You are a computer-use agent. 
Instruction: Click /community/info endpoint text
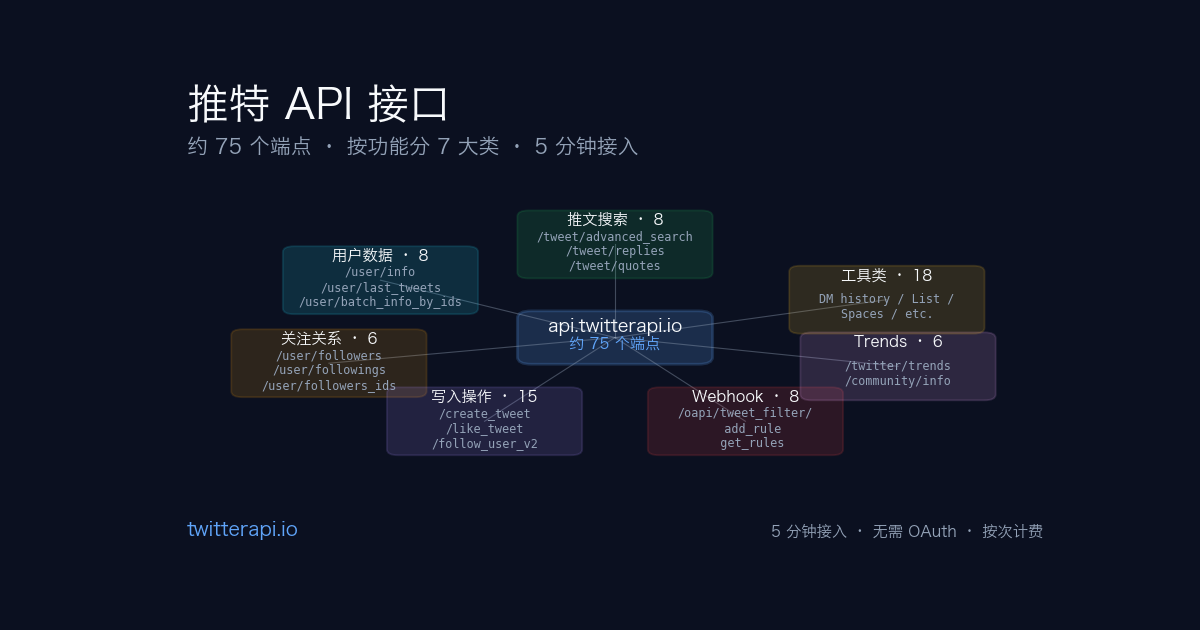pos(898,381)
